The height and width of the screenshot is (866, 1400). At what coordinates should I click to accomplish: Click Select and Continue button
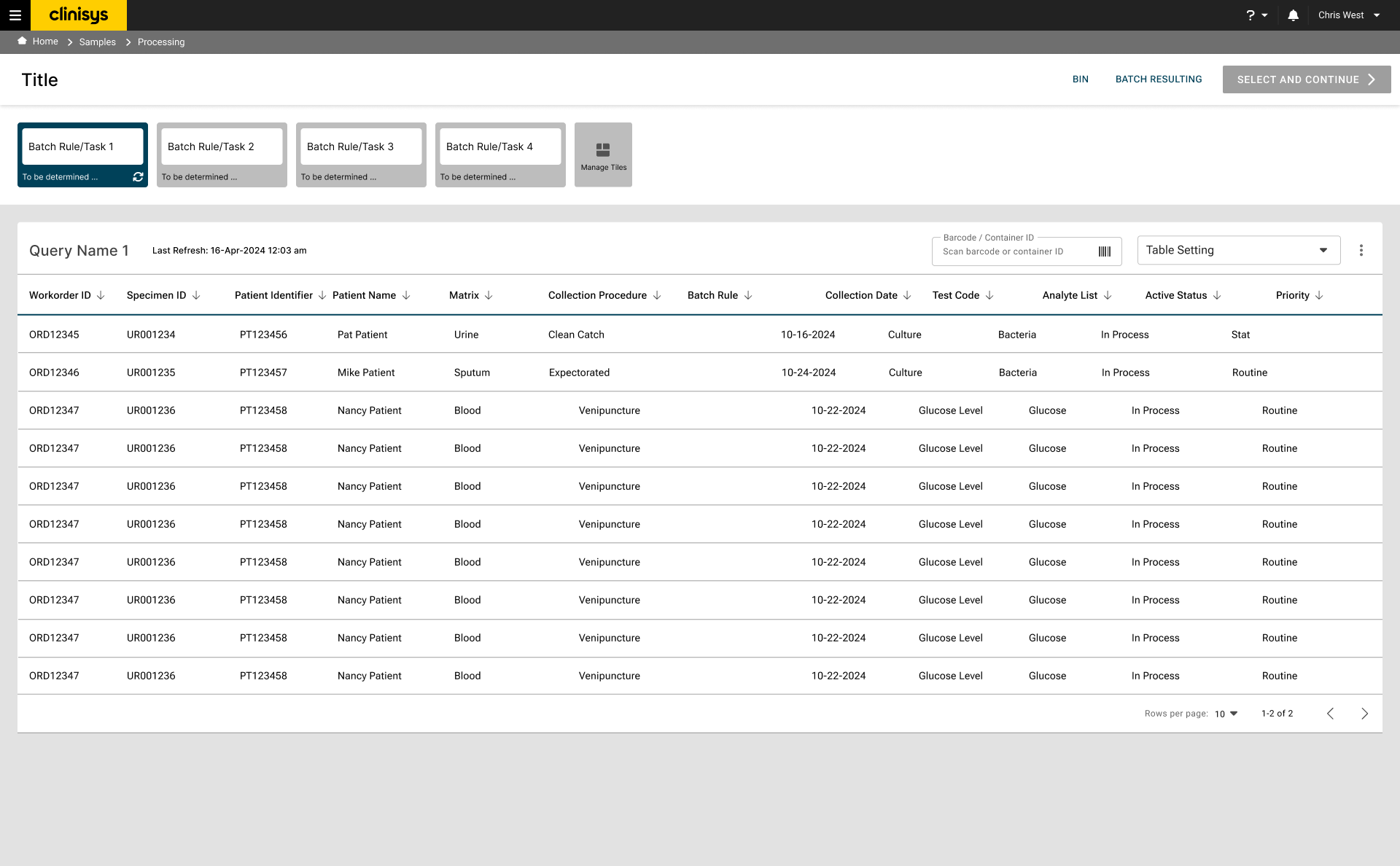[1307, 79]
